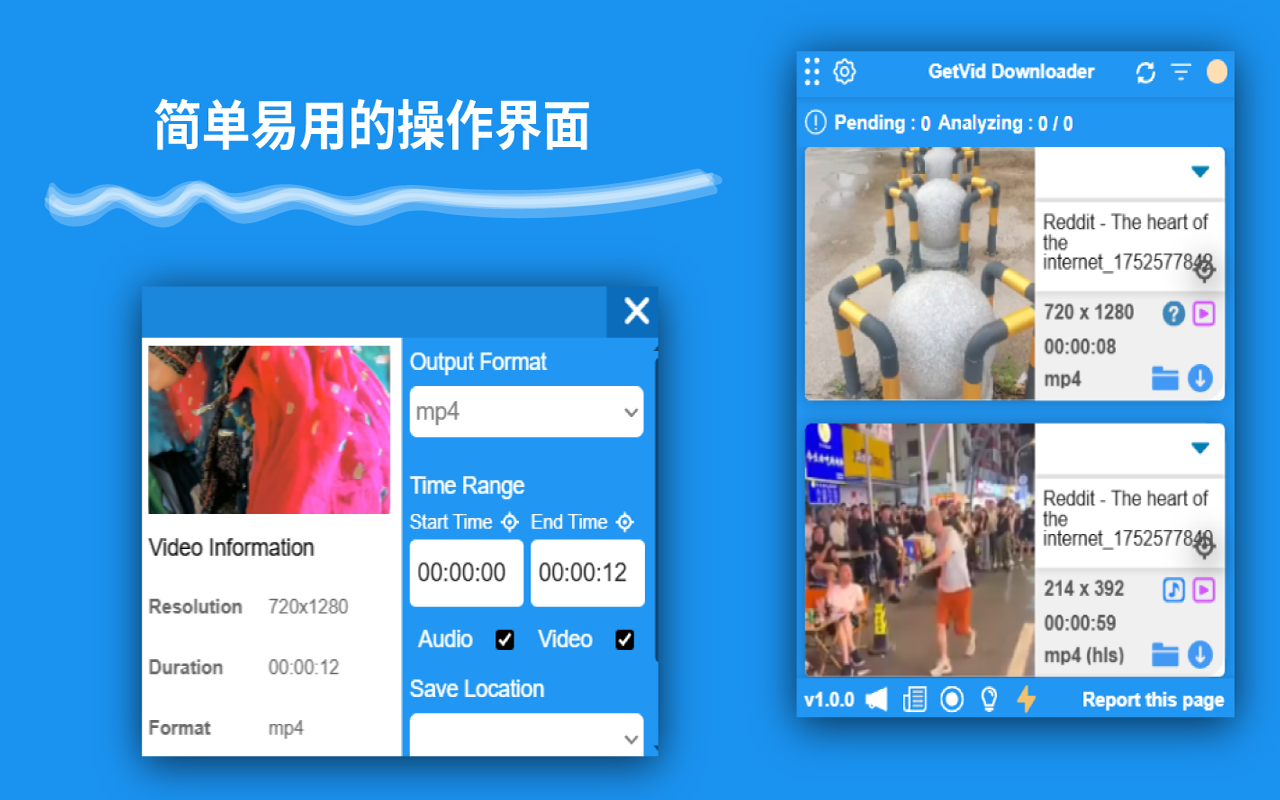
Task: Click the 'Pending : 0' status text
Action: click(x=882, y=123)
